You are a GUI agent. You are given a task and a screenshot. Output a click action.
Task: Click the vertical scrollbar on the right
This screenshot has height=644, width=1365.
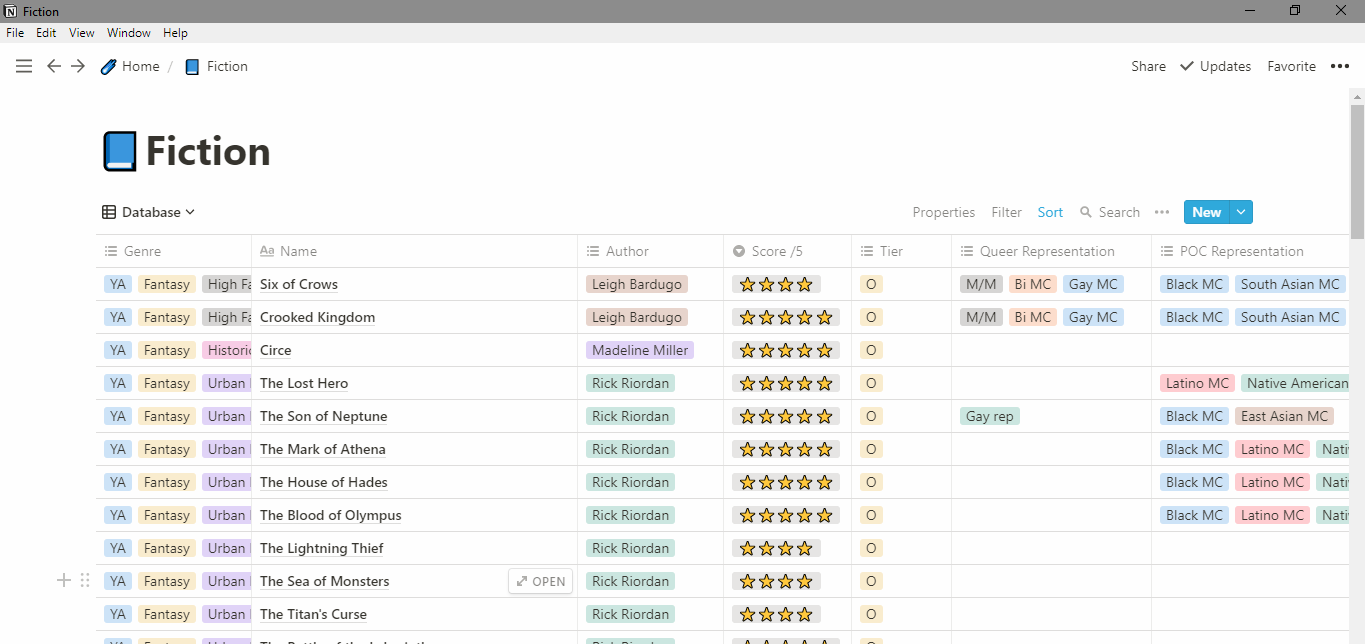1357,170
